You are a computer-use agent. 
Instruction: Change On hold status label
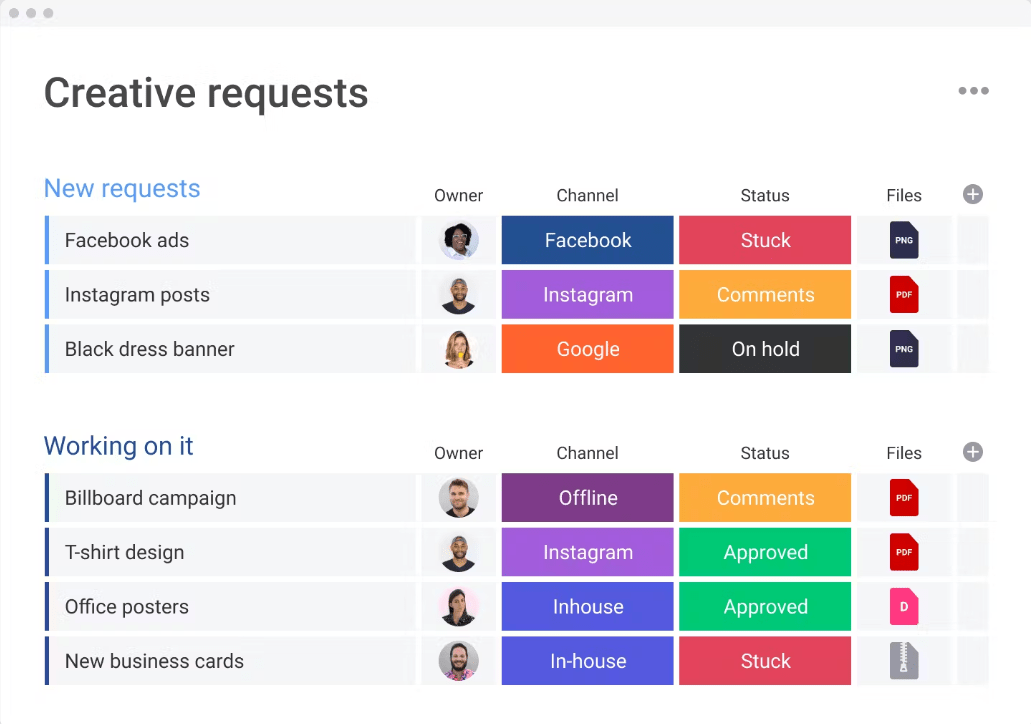tap(765, 349)
